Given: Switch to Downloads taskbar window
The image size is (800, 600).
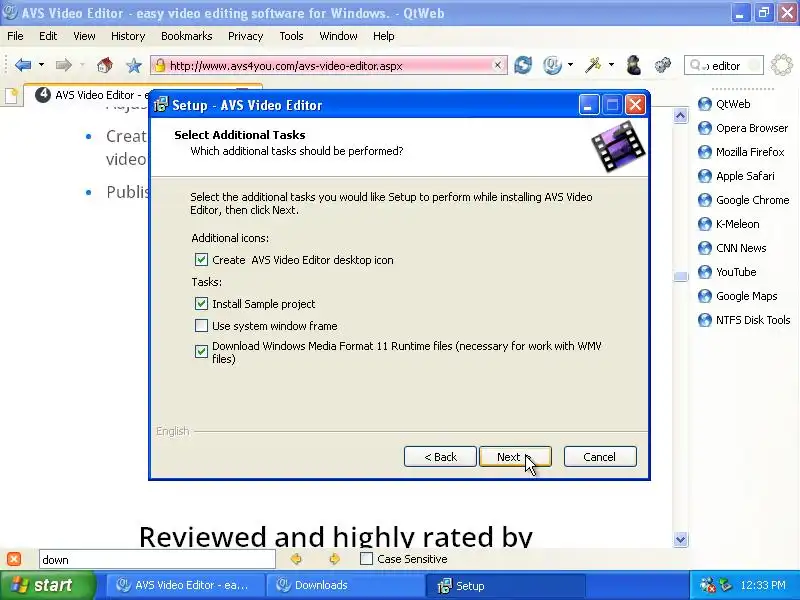Looking at the screenshot, I should (345, 585).
